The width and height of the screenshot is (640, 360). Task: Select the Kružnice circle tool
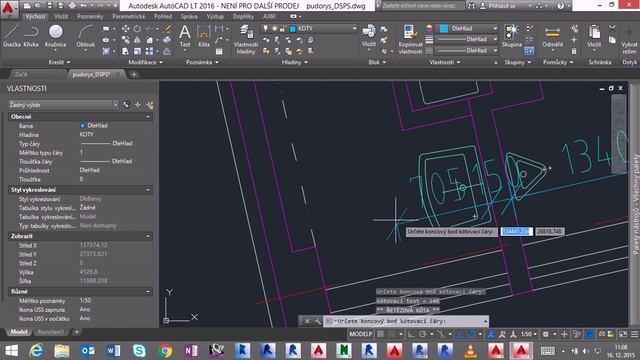56,36
